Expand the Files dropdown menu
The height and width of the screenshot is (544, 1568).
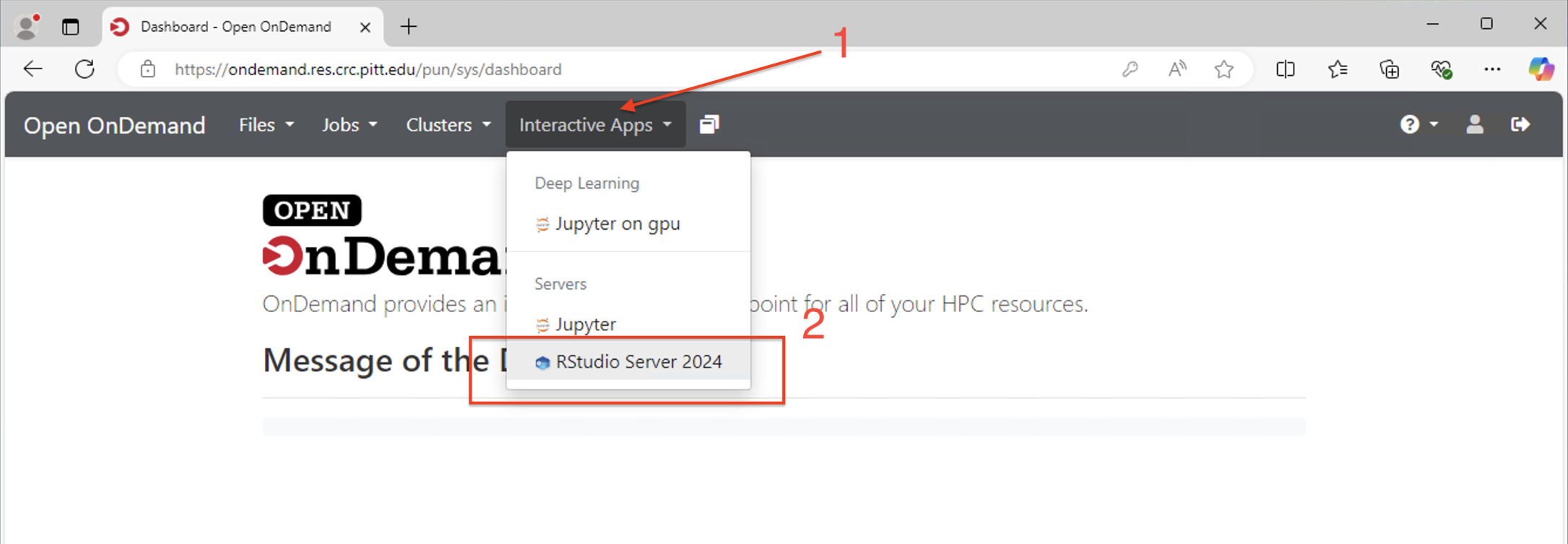click(x=267, y=125)
